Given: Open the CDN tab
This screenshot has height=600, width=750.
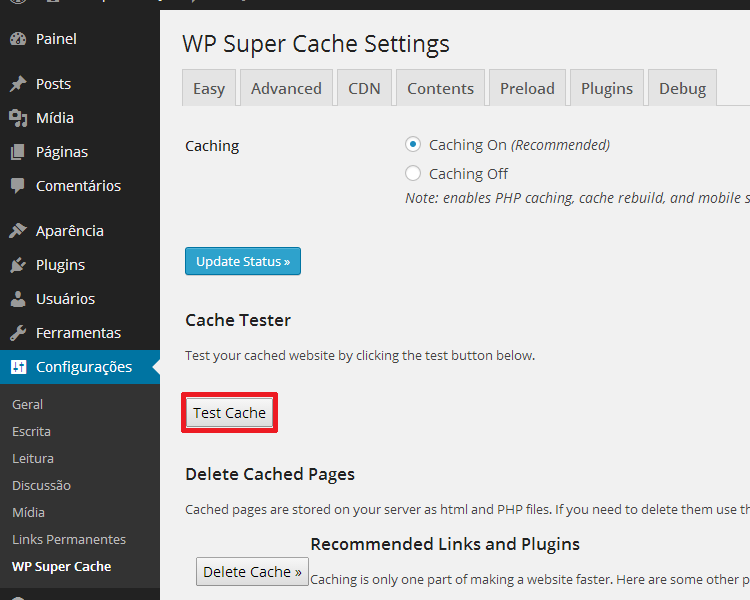Looking at the screenshot, I should (364, 88).
